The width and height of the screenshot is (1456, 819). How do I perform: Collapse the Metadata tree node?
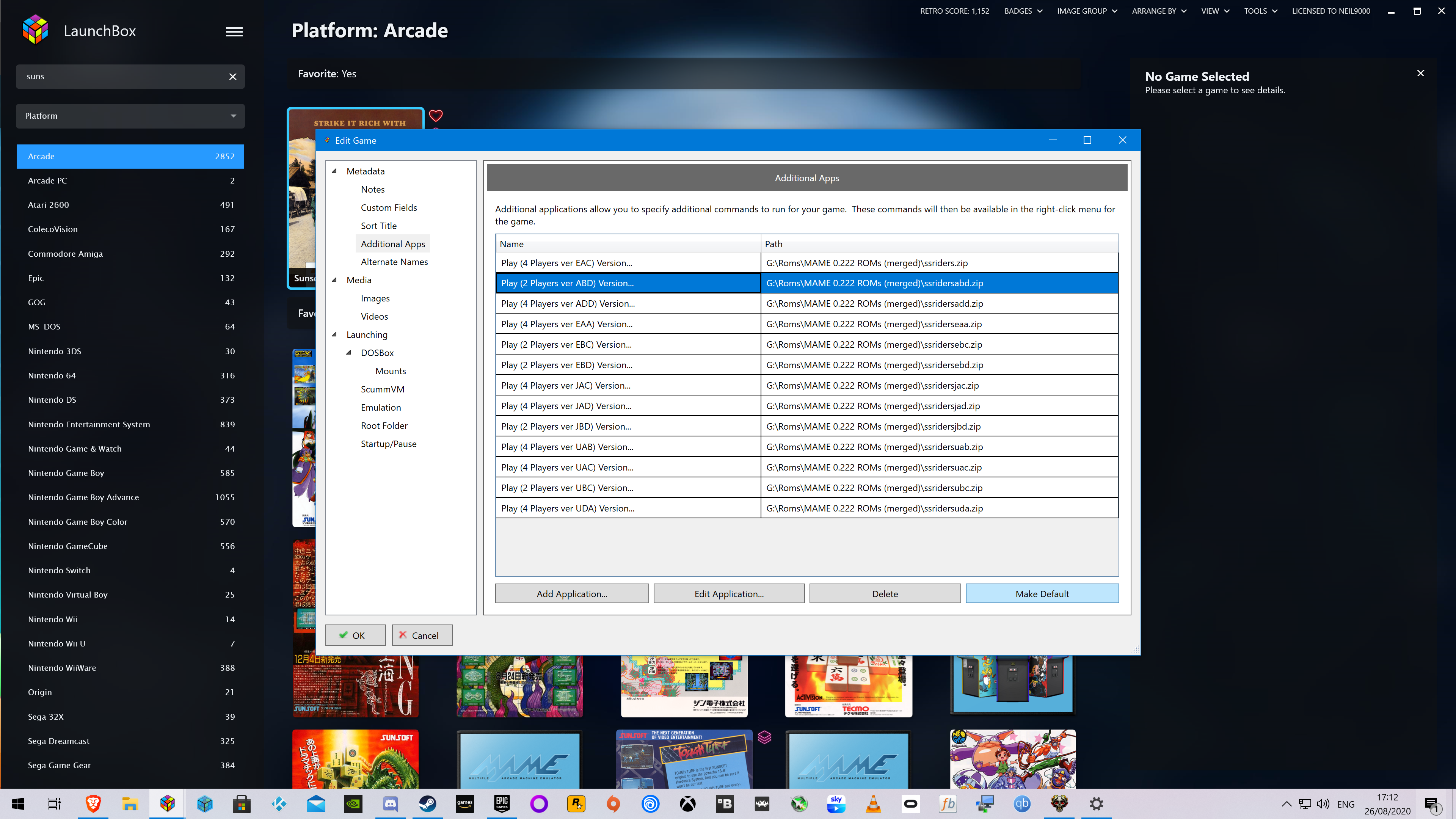[x=334, y=171]
